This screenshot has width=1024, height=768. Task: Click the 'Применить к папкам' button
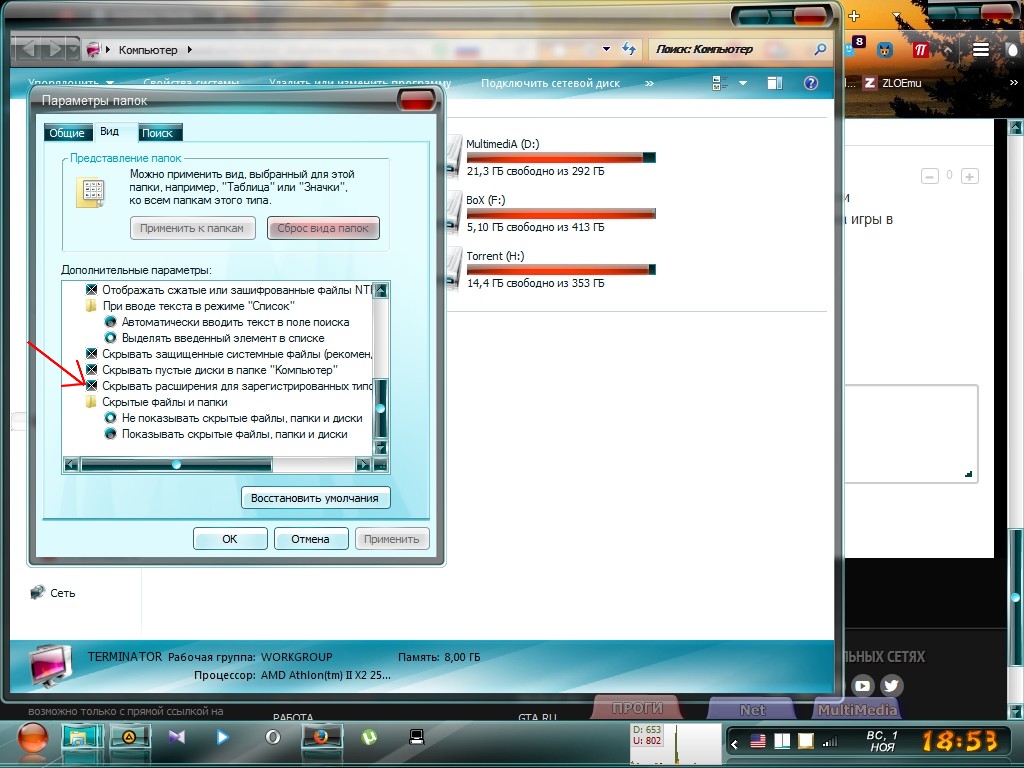(192, 228)
